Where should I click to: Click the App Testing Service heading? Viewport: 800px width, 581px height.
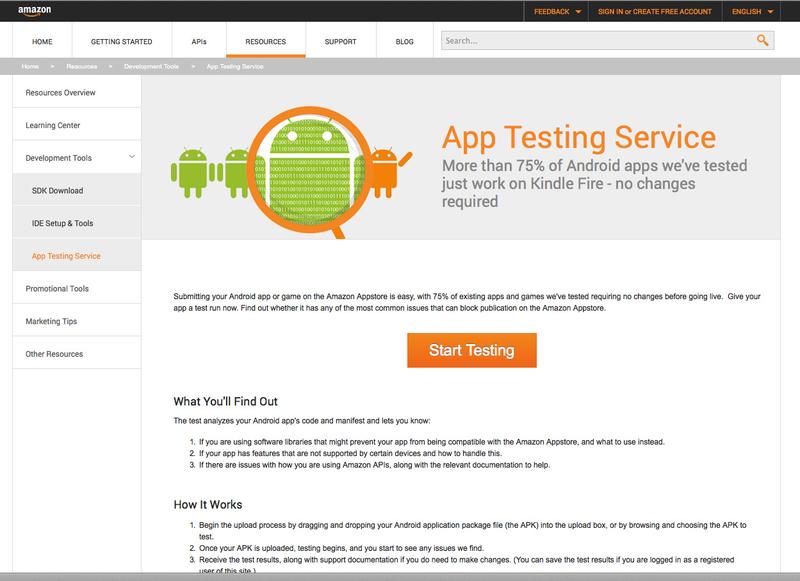(x=579, y=138)
